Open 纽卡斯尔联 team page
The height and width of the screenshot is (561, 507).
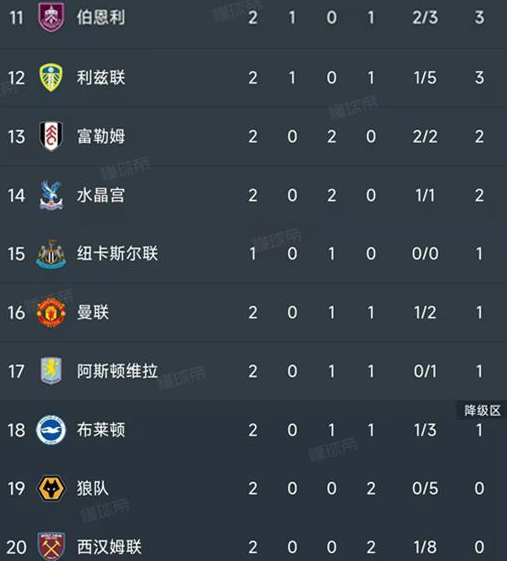[117, 254]
